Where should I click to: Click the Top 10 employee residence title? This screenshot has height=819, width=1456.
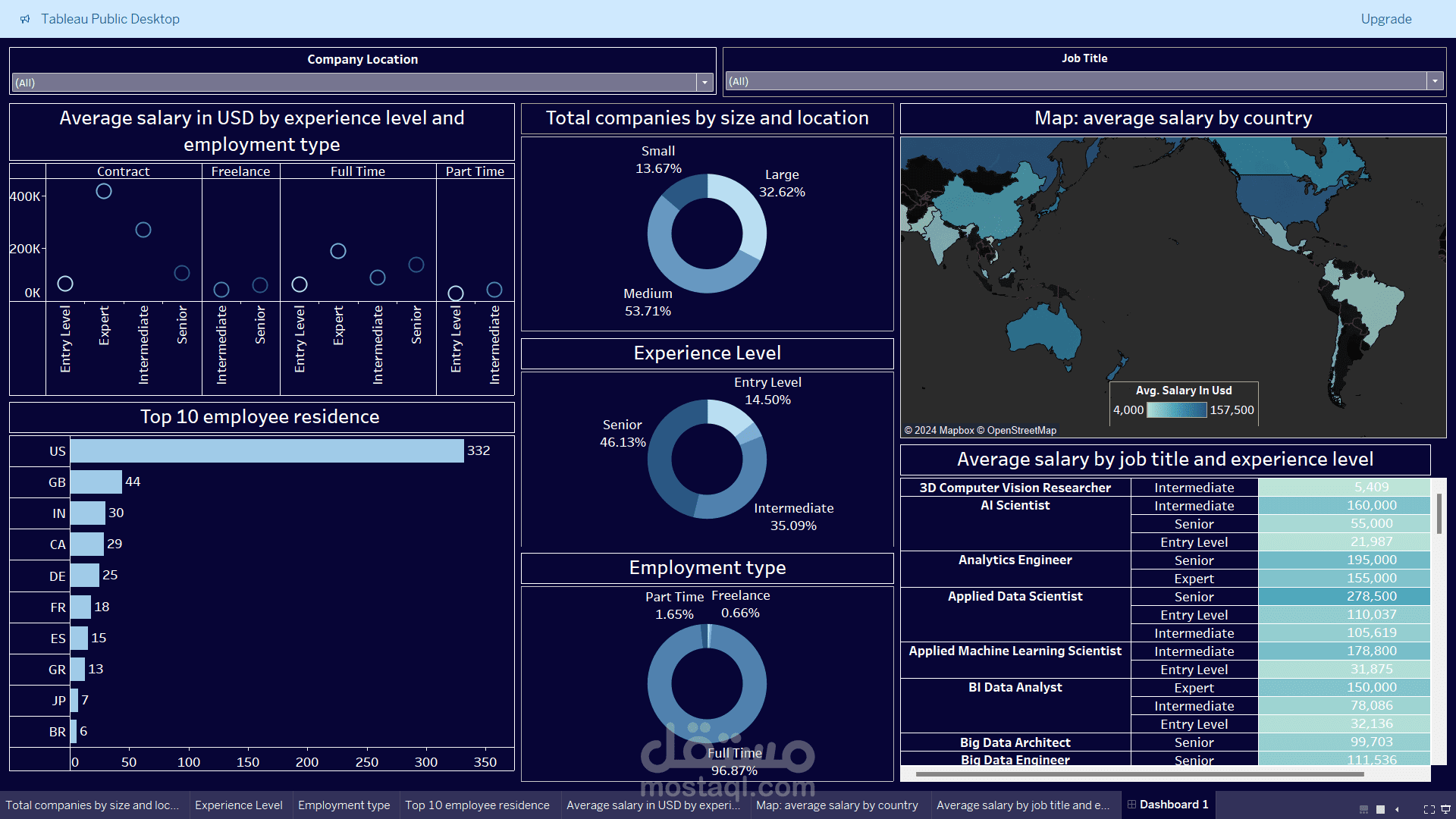(x=260, y=416)
